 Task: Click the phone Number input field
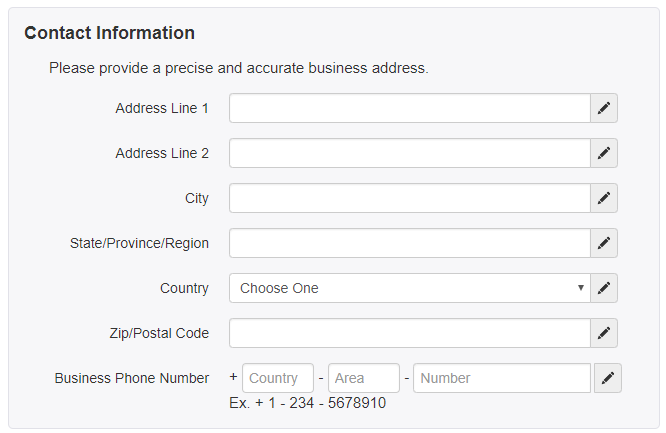tap(502, 378)
